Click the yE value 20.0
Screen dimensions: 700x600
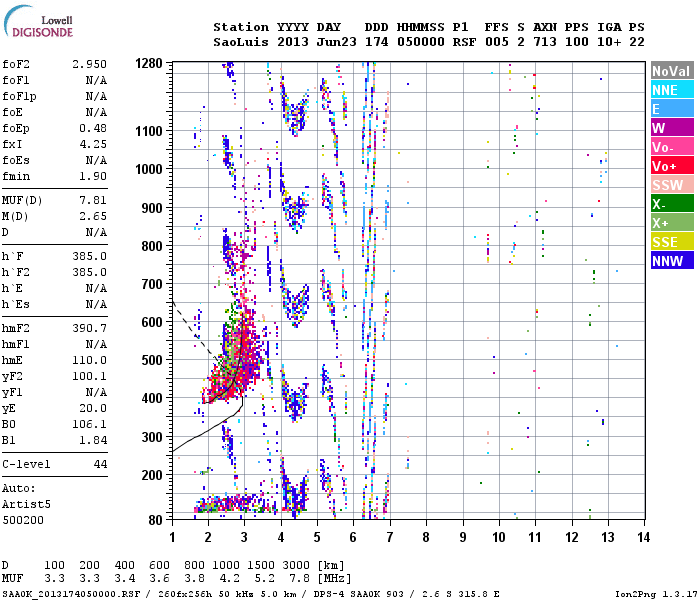pos(93,408)
